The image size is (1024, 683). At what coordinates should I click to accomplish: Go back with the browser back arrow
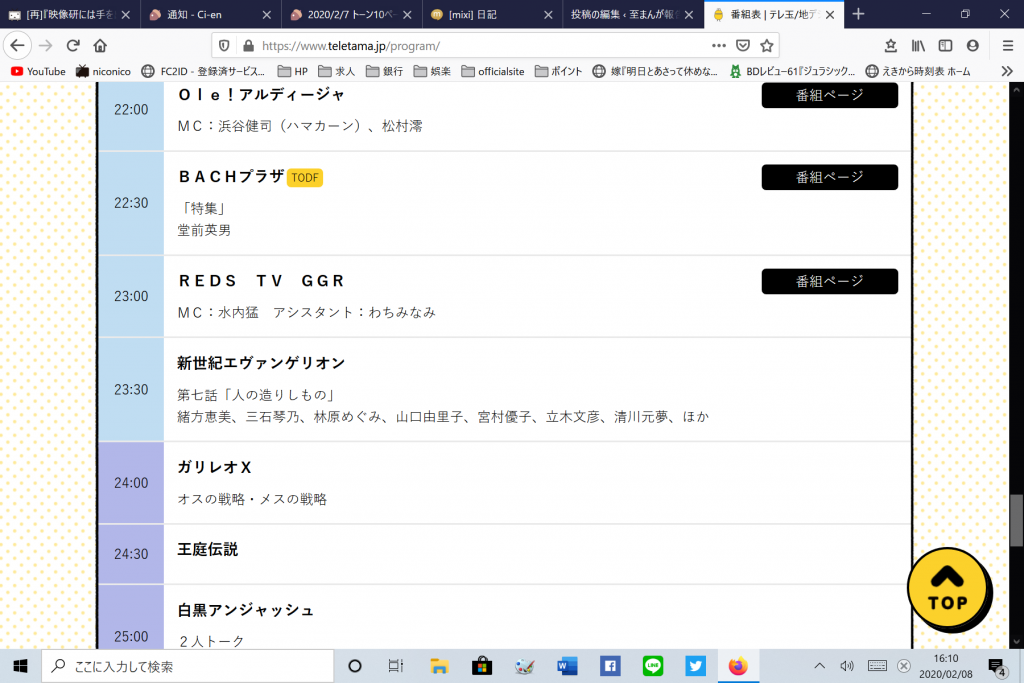(18, 46)
